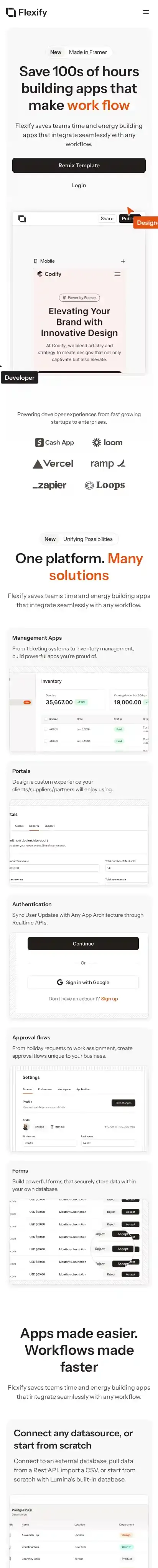Click the Approval flows card heading
This screenshot has height=1568, width=158.
point(31,1038)
